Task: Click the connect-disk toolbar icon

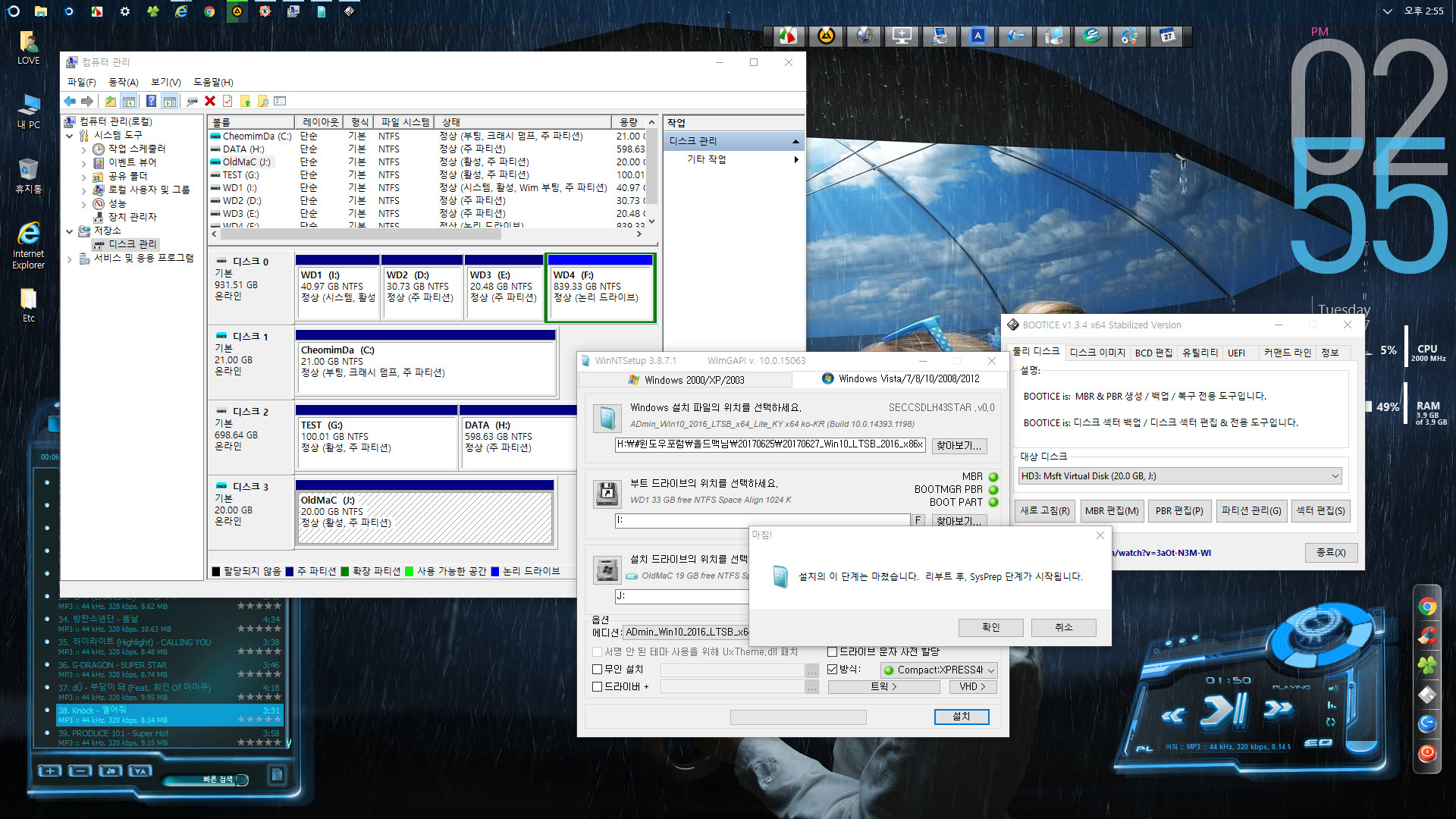Action: tap(193, 102)
